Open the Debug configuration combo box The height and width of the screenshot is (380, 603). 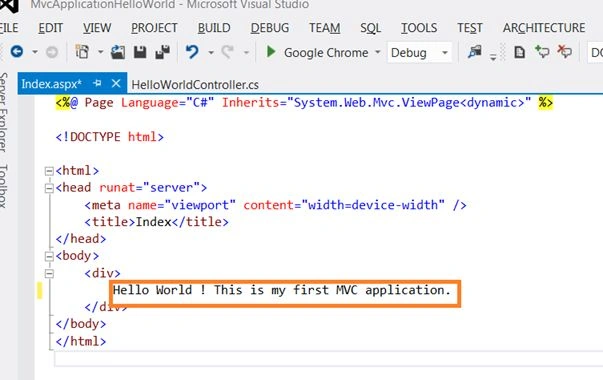420,52
